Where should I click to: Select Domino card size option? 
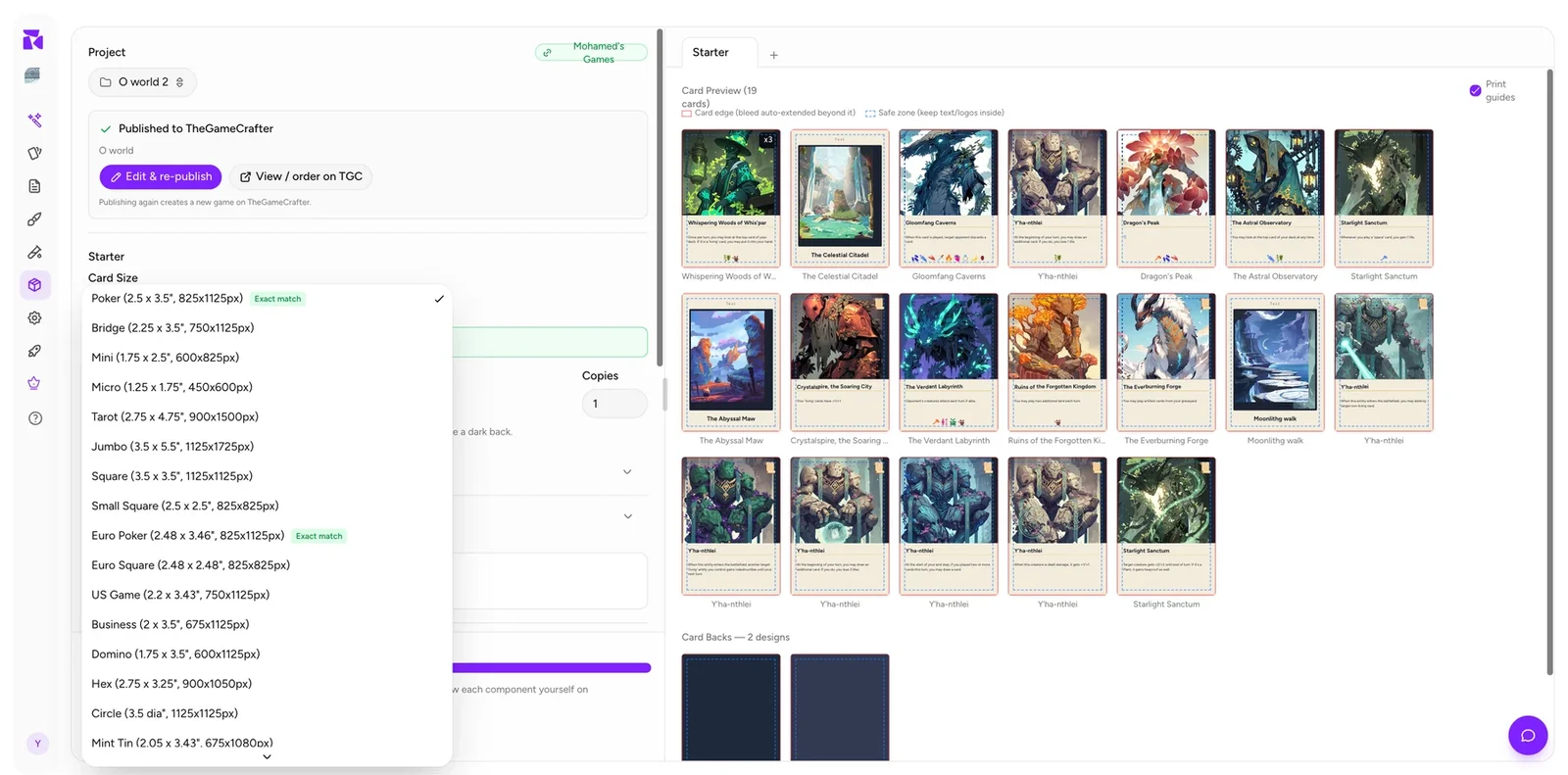[267, 654]
